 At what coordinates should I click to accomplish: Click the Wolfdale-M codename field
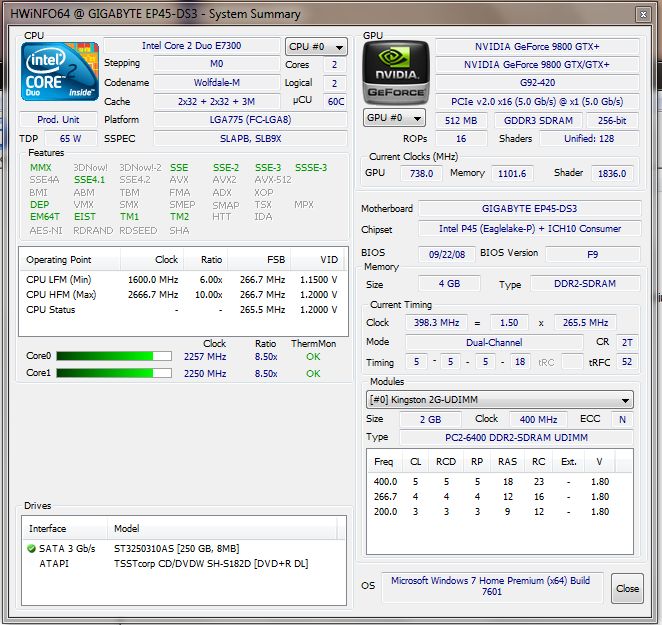tap(217, 82)
